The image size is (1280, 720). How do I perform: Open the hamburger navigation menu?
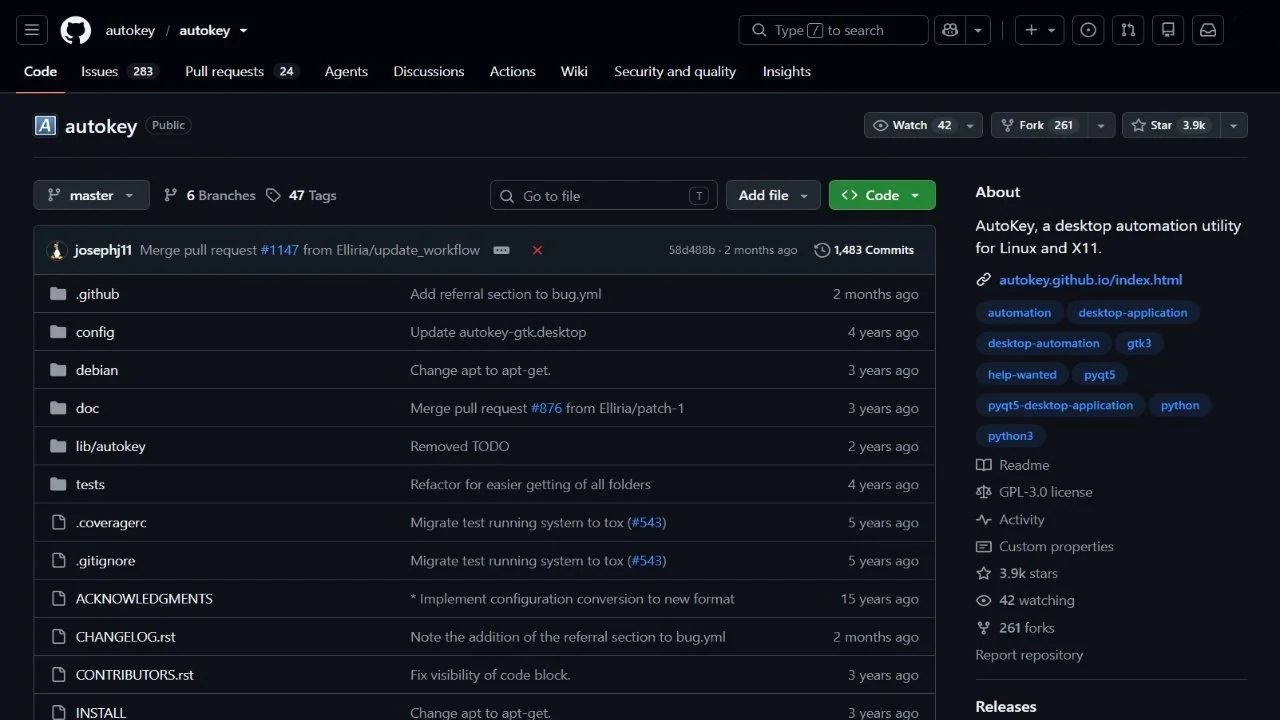coord(31,30)
